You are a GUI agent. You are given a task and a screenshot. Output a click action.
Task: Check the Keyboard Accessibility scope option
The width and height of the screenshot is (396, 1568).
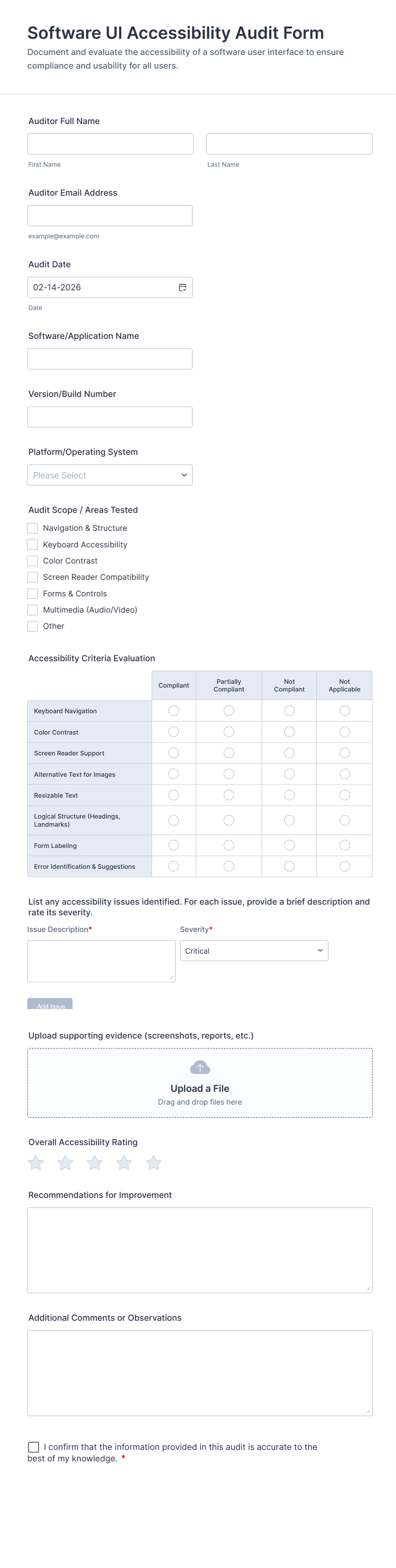click(x=33, y=544)
